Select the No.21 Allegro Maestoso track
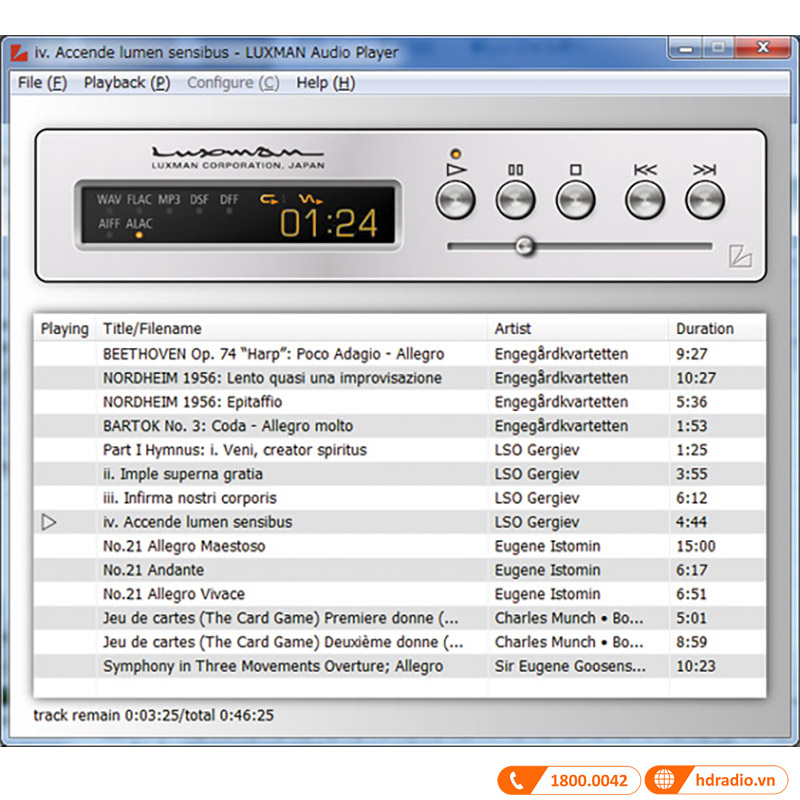The image size is (800, 800). click(184, 546)
